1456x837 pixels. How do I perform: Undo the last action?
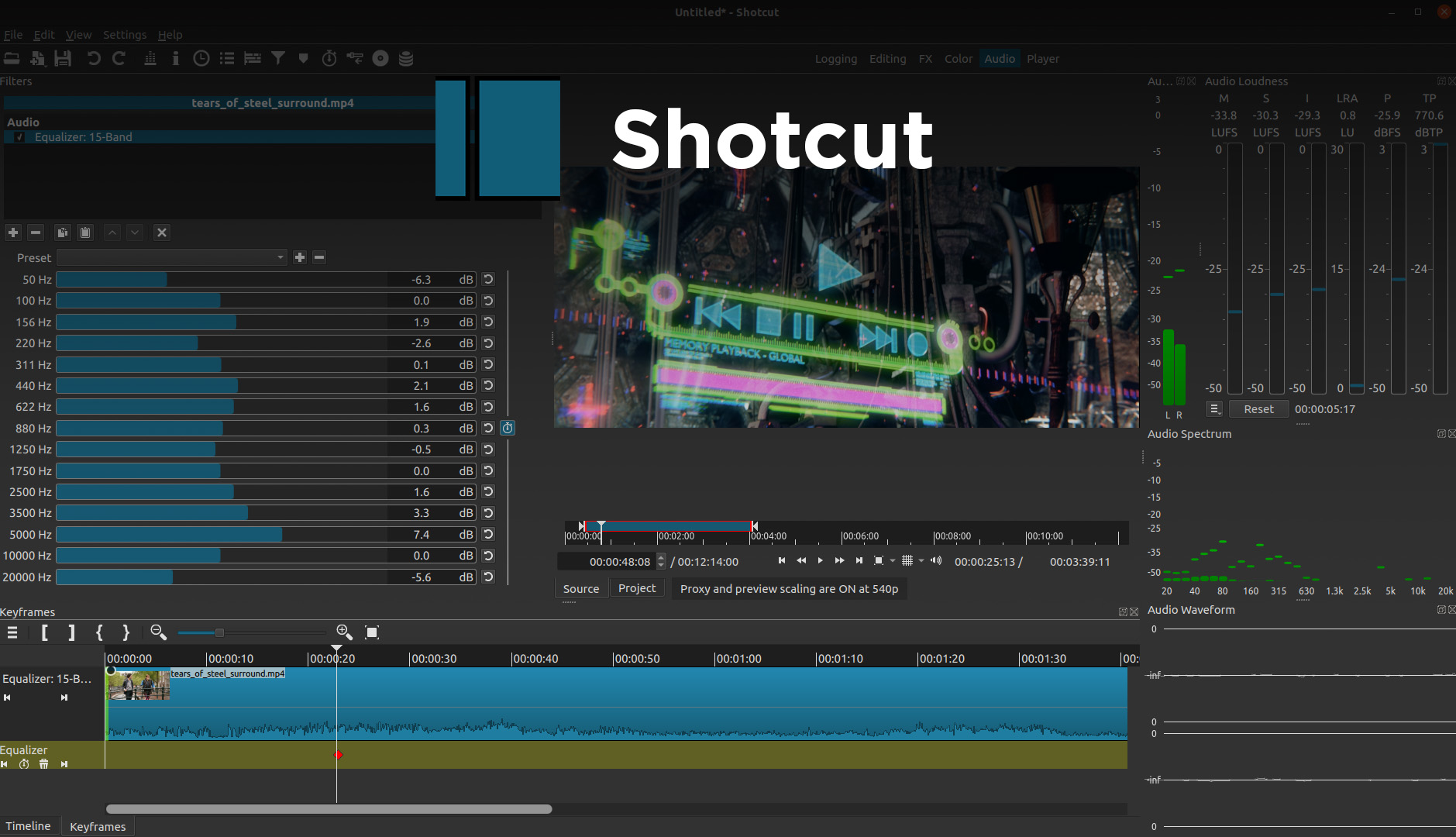point(94,58)
